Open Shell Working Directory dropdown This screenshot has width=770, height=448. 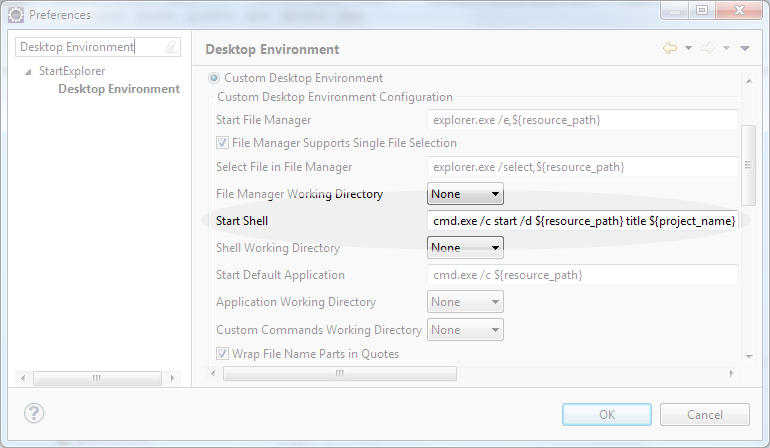click(x=465, y=247)
